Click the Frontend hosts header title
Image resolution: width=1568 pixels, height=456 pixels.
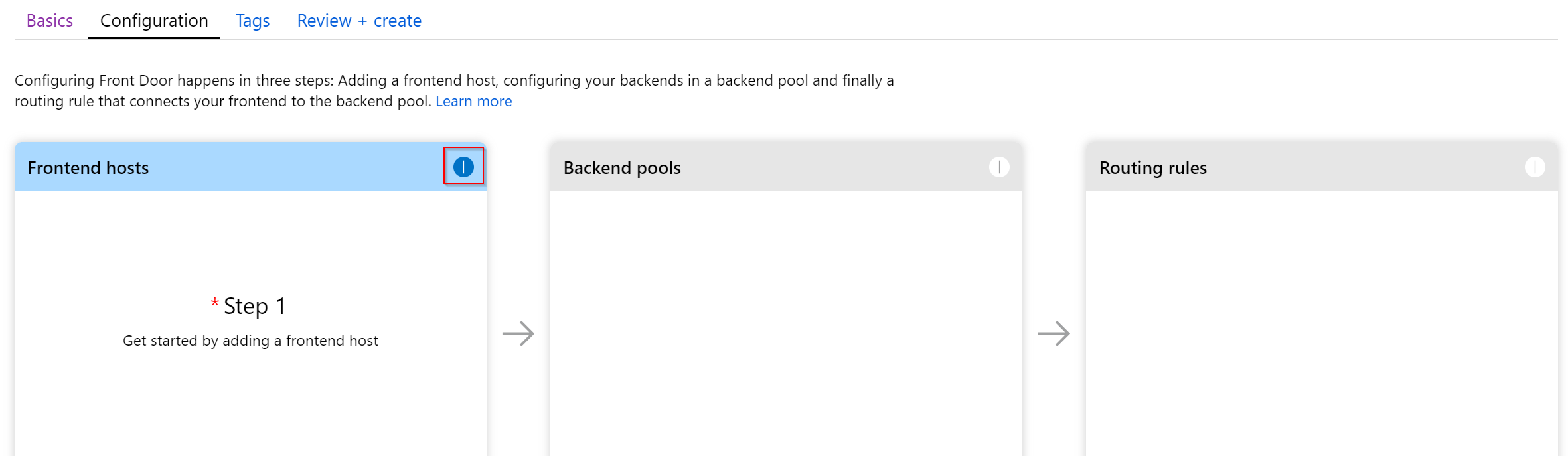coord(88,167)
